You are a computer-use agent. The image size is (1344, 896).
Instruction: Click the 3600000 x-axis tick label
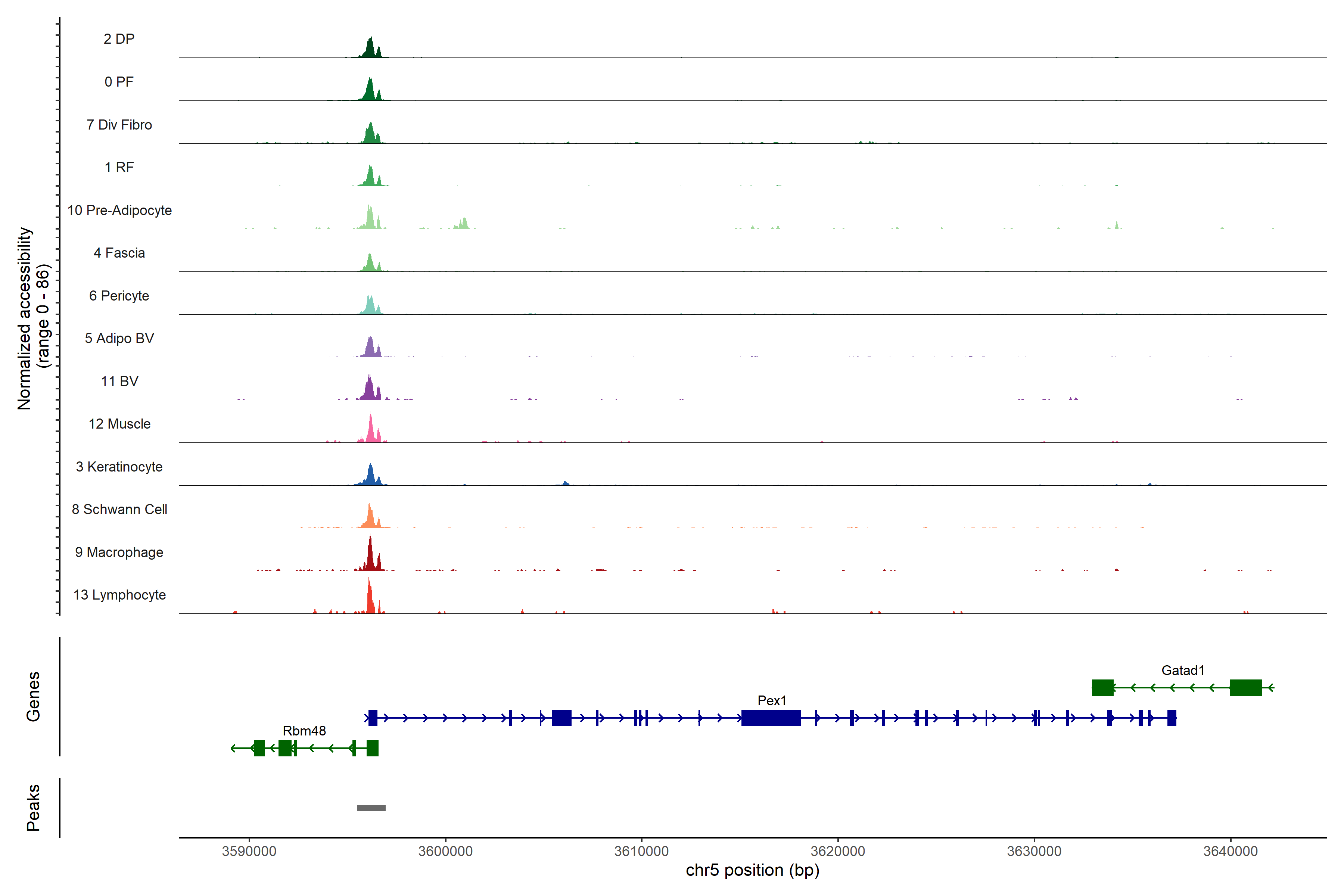pyautogui.click(x=445, y=851)
